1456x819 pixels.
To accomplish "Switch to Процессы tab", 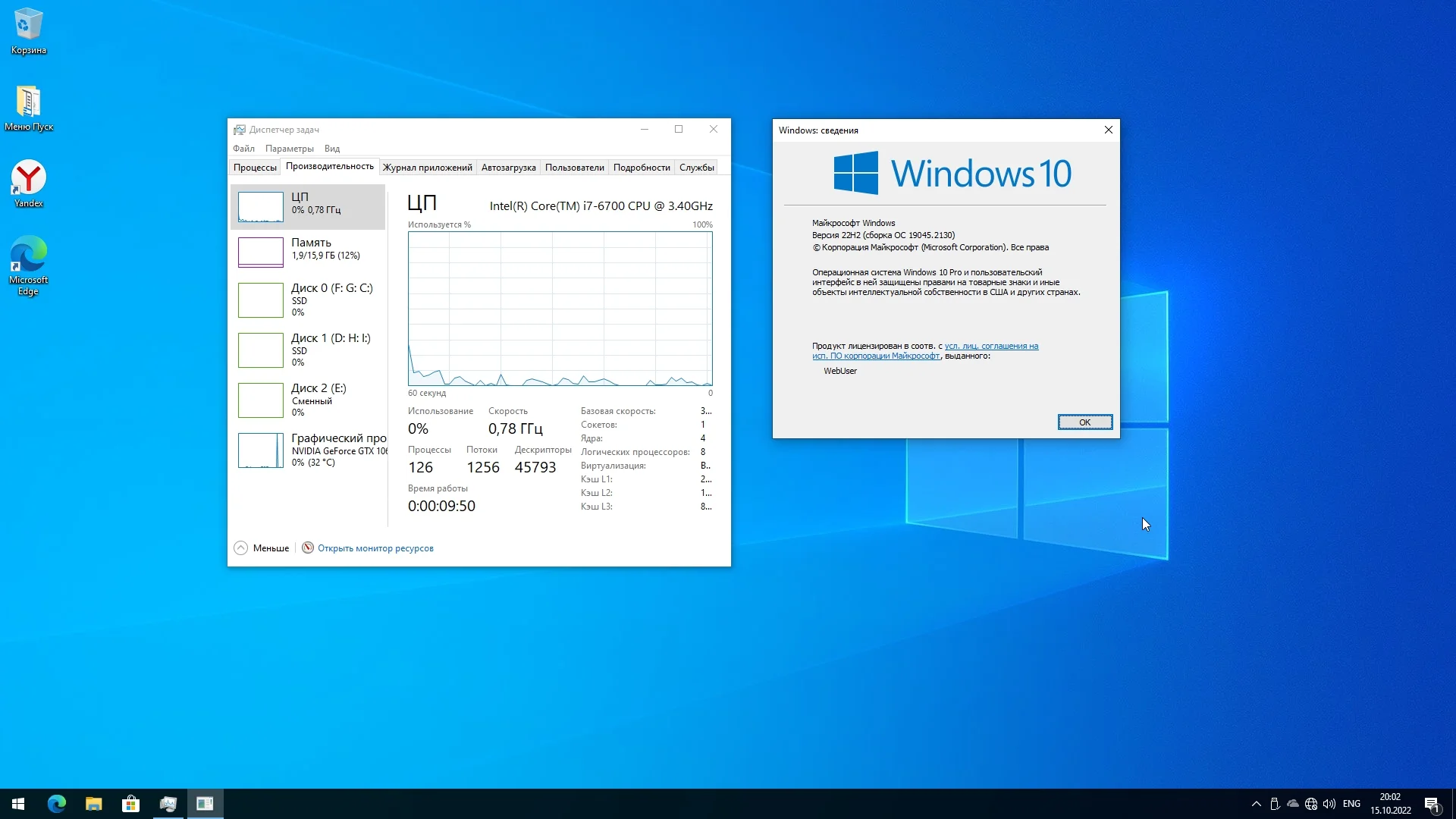I will coord(255,168).
